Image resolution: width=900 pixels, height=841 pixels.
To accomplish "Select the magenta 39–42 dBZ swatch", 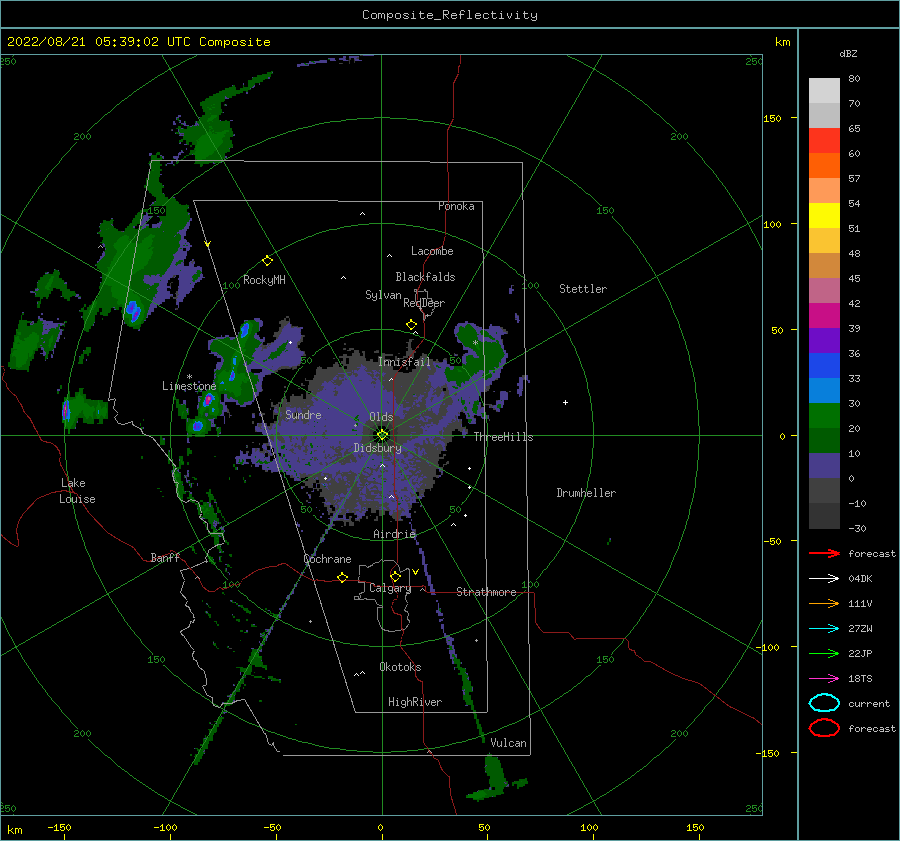I will (x=824, y=316).
